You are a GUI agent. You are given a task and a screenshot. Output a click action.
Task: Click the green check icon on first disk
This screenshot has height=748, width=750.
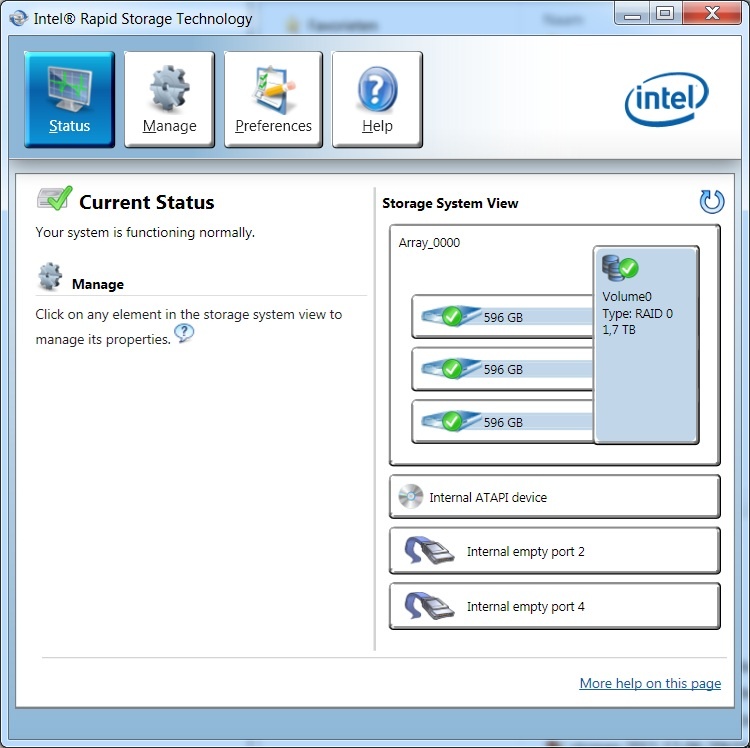[452, 316]
